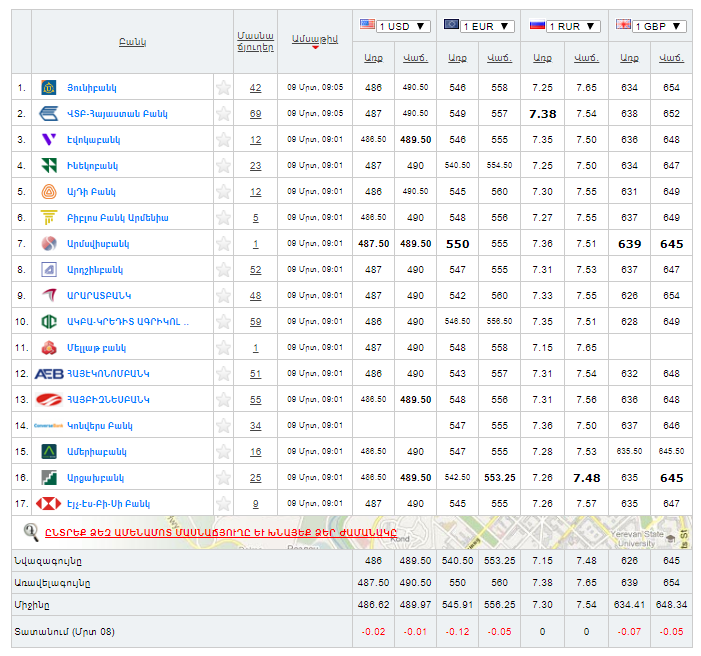Click the magnifier icon in the map banner
The height and width of the screenshot is (656, 701).
[31, 532]
